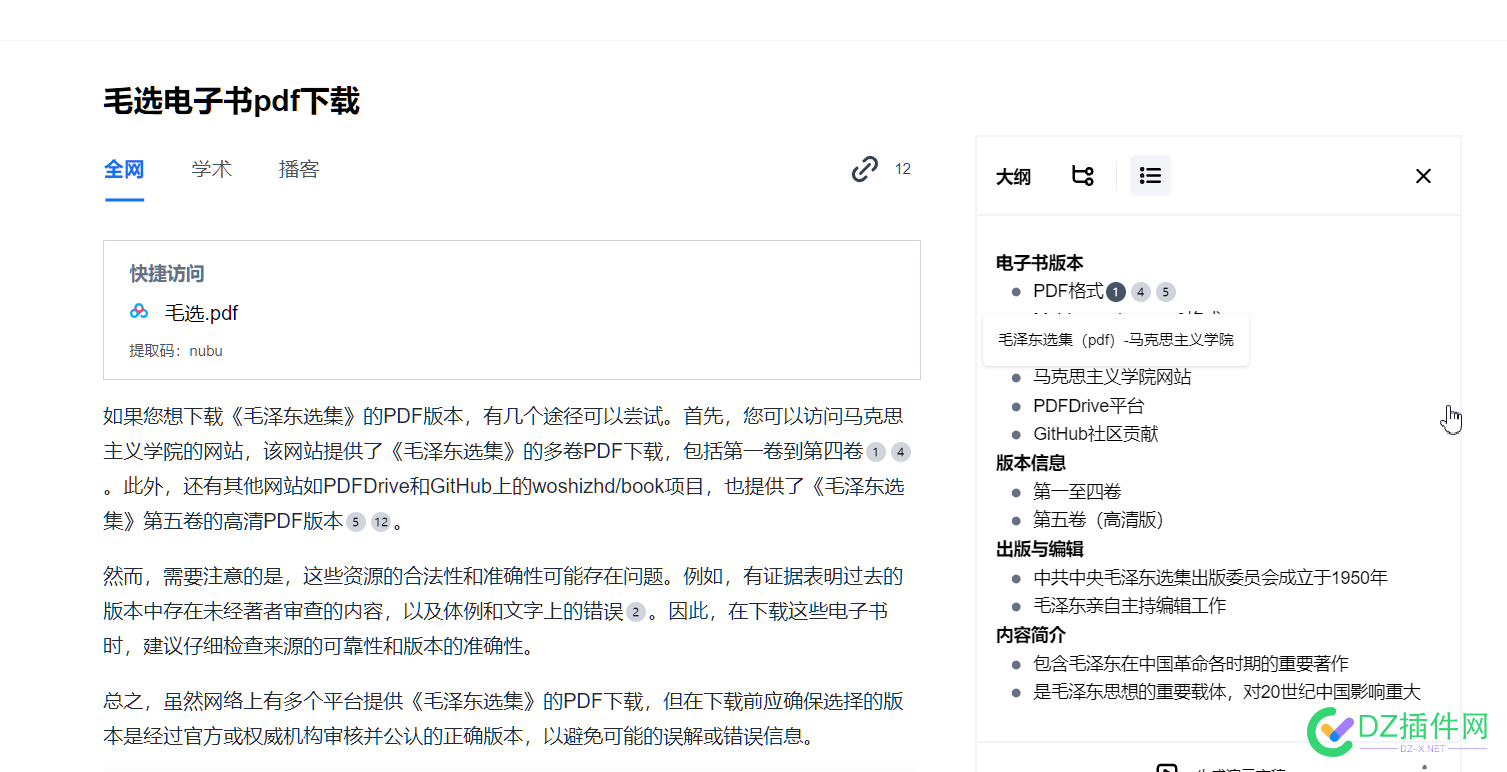Click badge 4 beside PDF格式 in outline
Image resolution: width=1507 pixels, height=772 pixels.
click(x=1141, y=292)
